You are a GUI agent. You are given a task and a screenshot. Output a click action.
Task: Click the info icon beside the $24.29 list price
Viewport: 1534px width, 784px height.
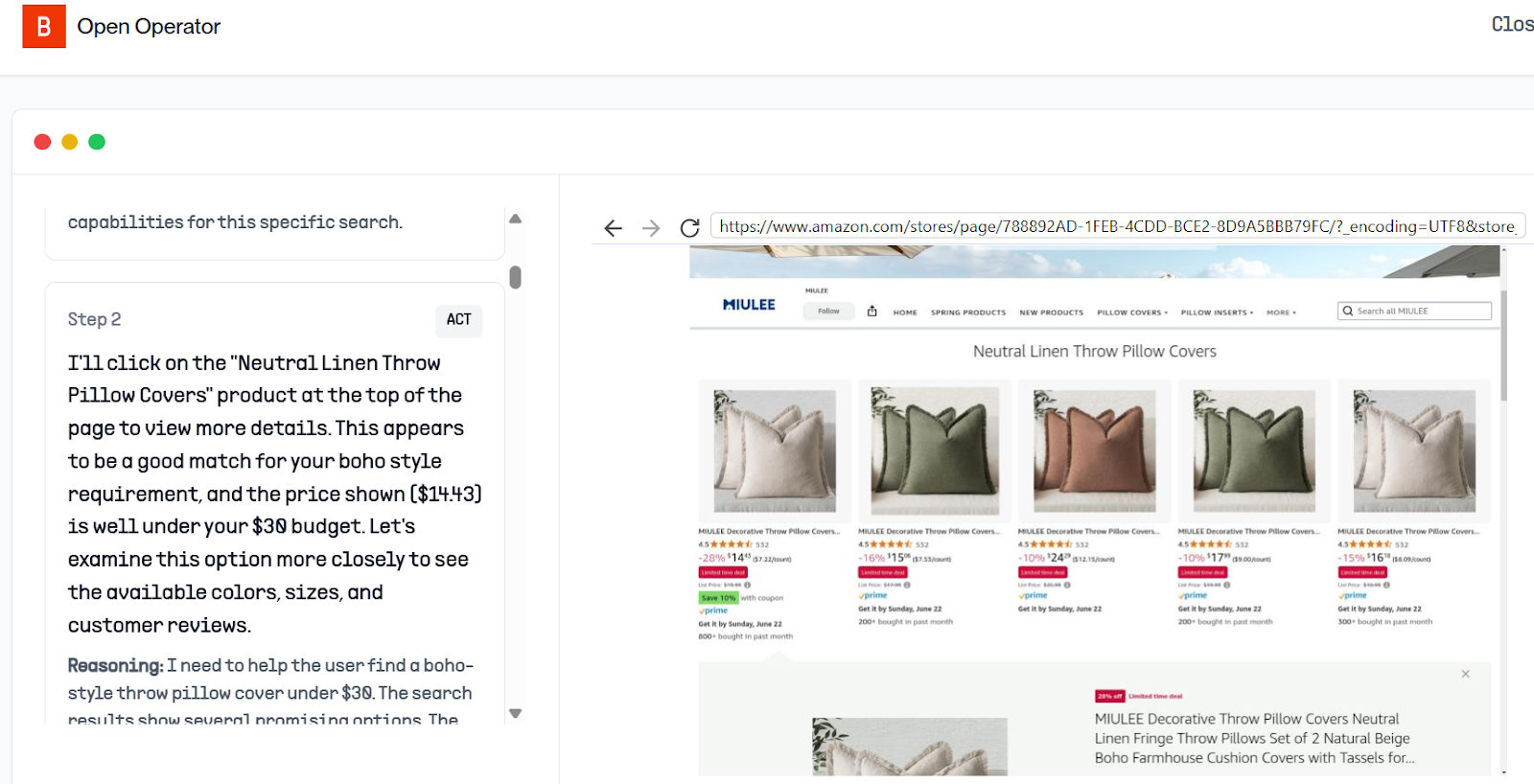(1067, 585)
